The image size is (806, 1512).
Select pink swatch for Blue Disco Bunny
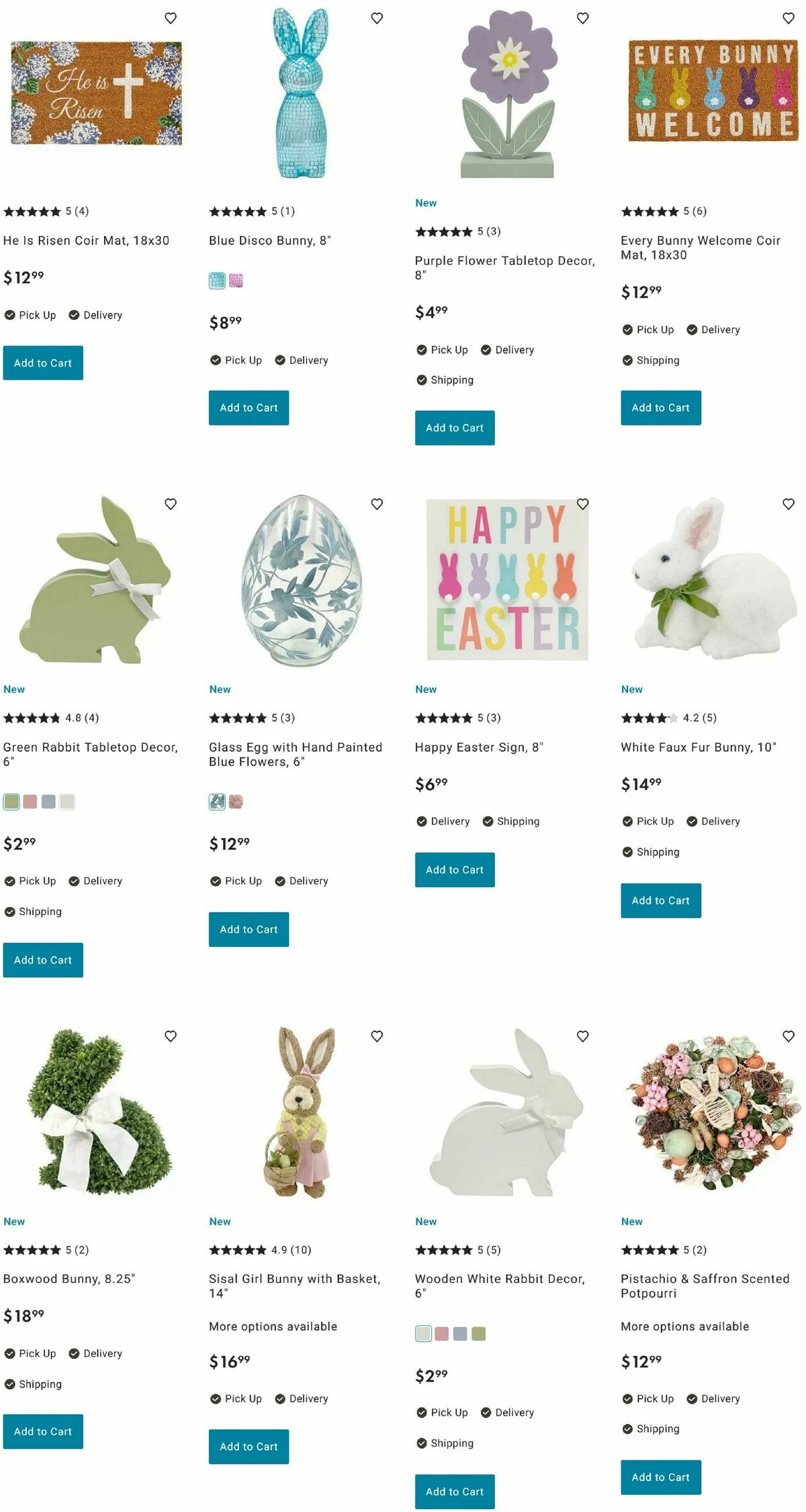click(236, 281)
